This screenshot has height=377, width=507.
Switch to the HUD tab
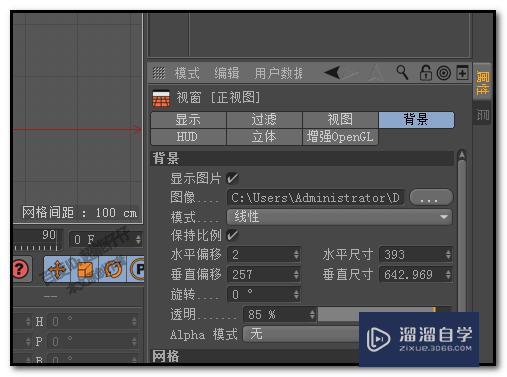[188, 137]
